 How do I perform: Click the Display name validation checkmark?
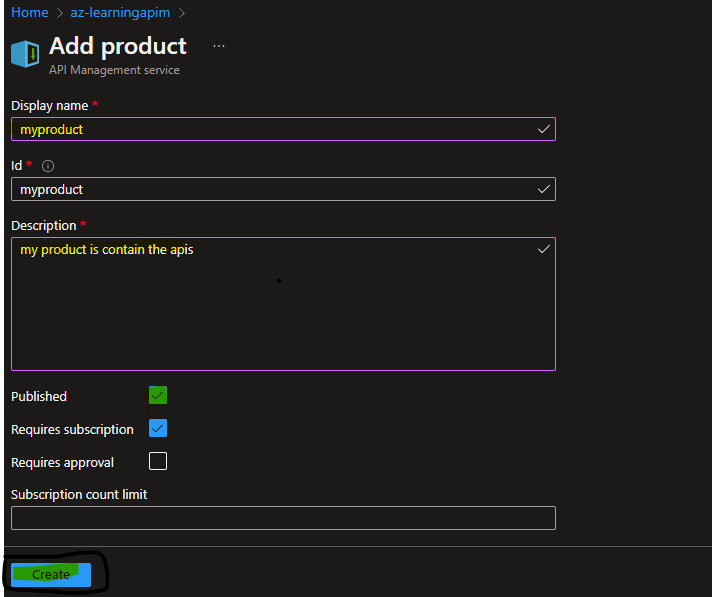(x=544, y=129)
